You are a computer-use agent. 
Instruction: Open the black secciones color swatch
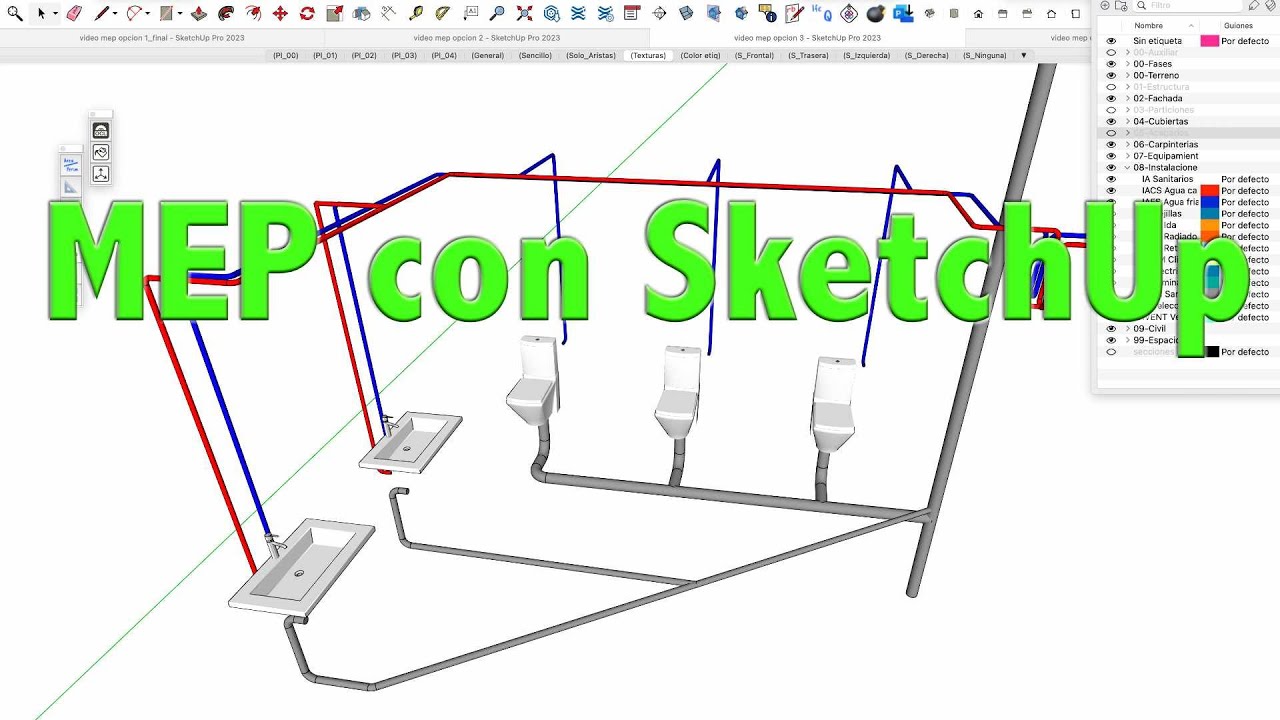coord(1211,352)
